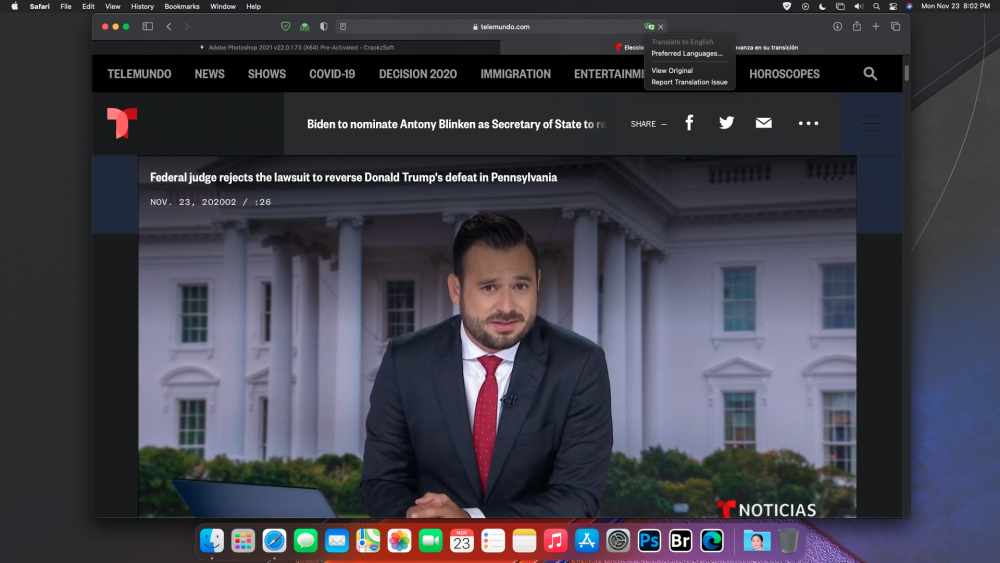This screenshot has width=1000, height=563.
Task: Share the article on Facebook
Action: coord(689,123)
